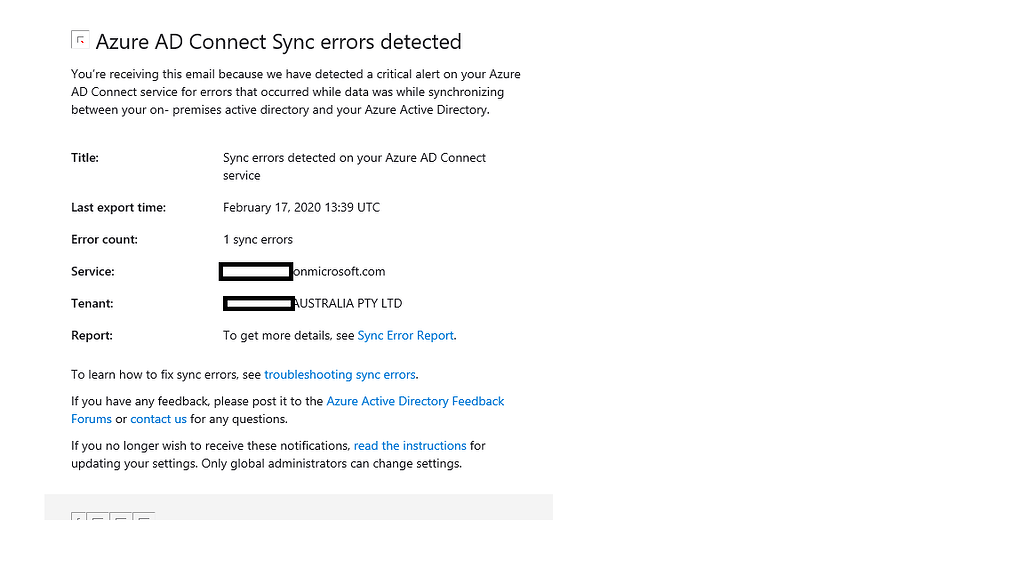Click the broken image icon beside the heading

click(80, 40)
